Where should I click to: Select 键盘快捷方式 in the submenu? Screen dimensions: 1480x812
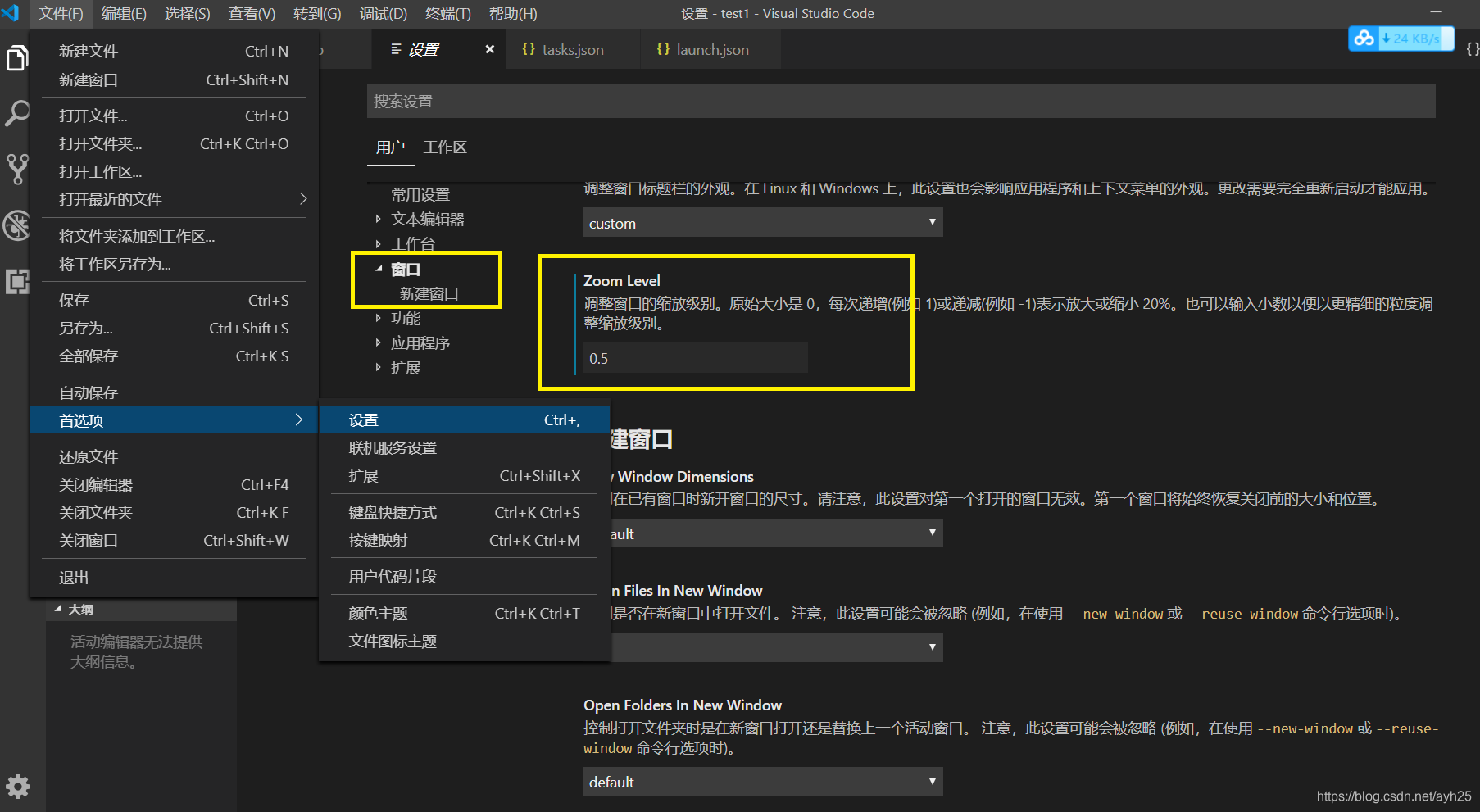click(x=394, y=511)
